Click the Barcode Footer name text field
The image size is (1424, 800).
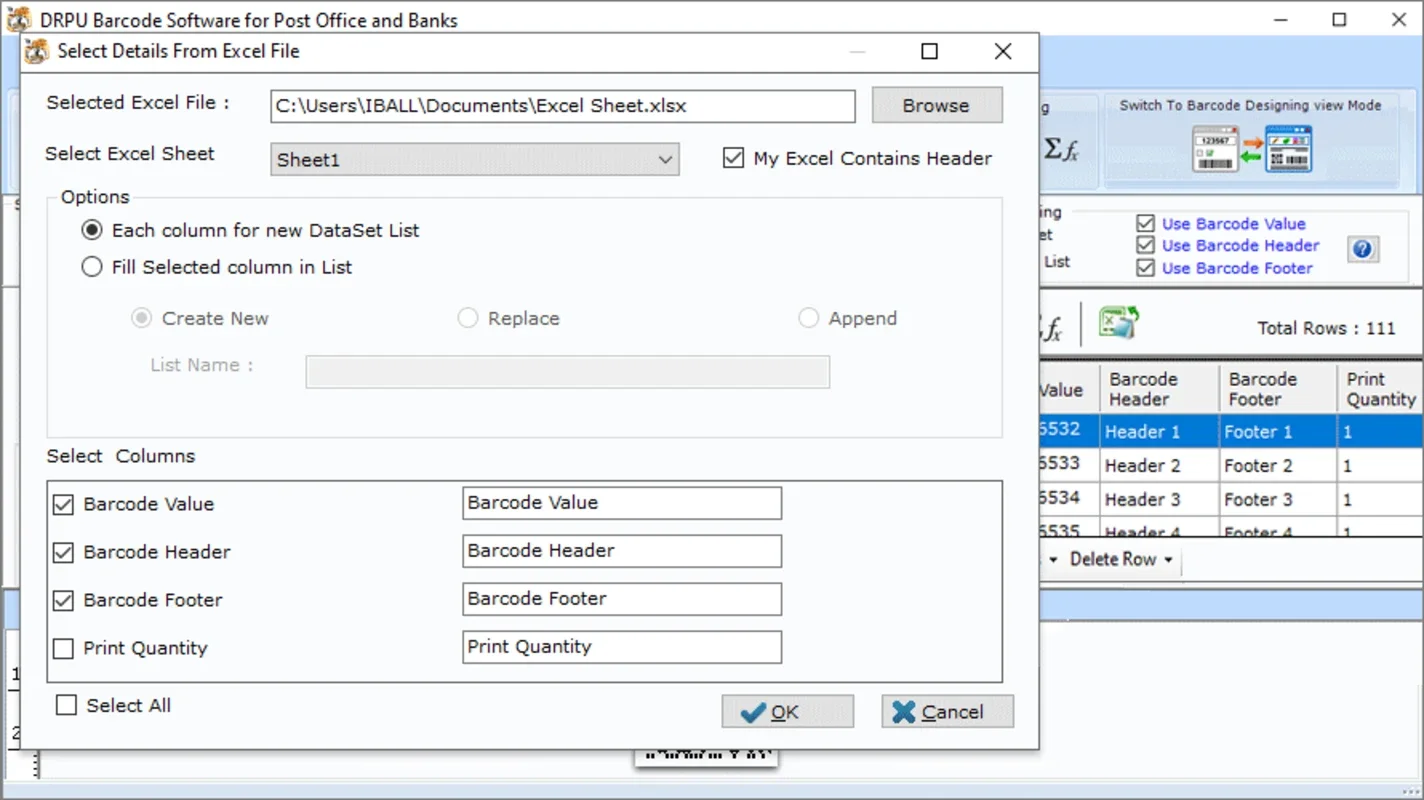pos(622,599)
